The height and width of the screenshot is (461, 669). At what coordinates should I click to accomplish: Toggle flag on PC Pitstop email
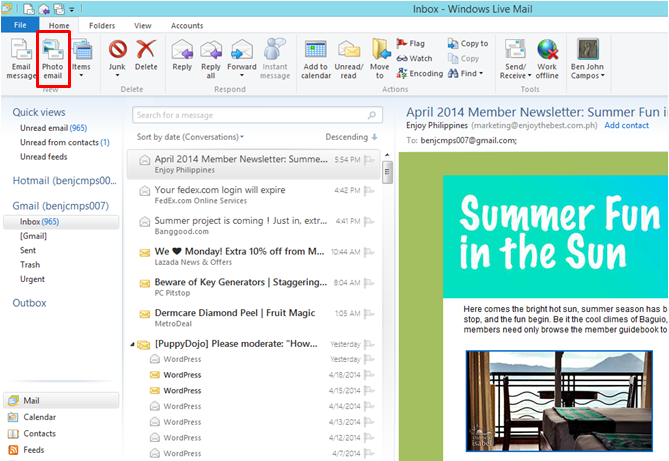[x=369, y=283]
